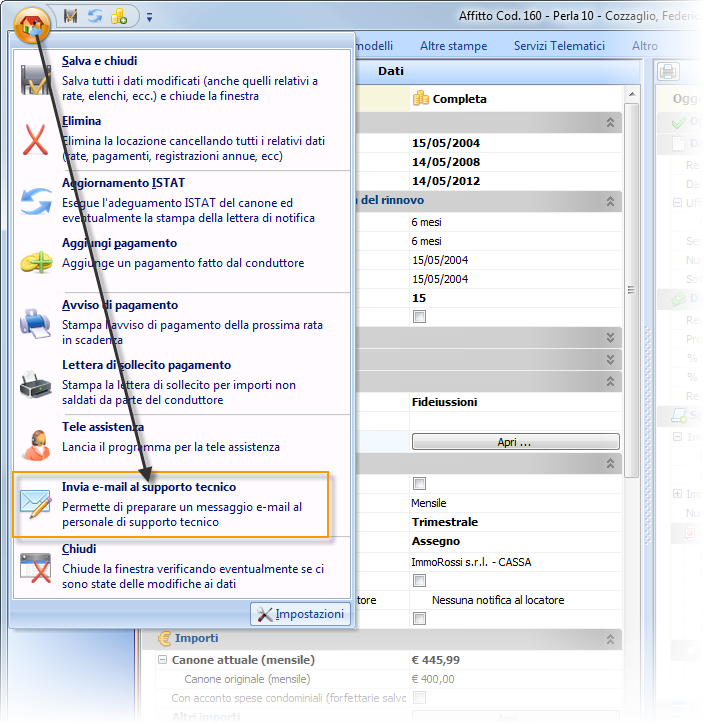This screenshot has width=704, height=724.
Task: Choose Avviso di pagamento menu entry
Action: tap(182, 322)
